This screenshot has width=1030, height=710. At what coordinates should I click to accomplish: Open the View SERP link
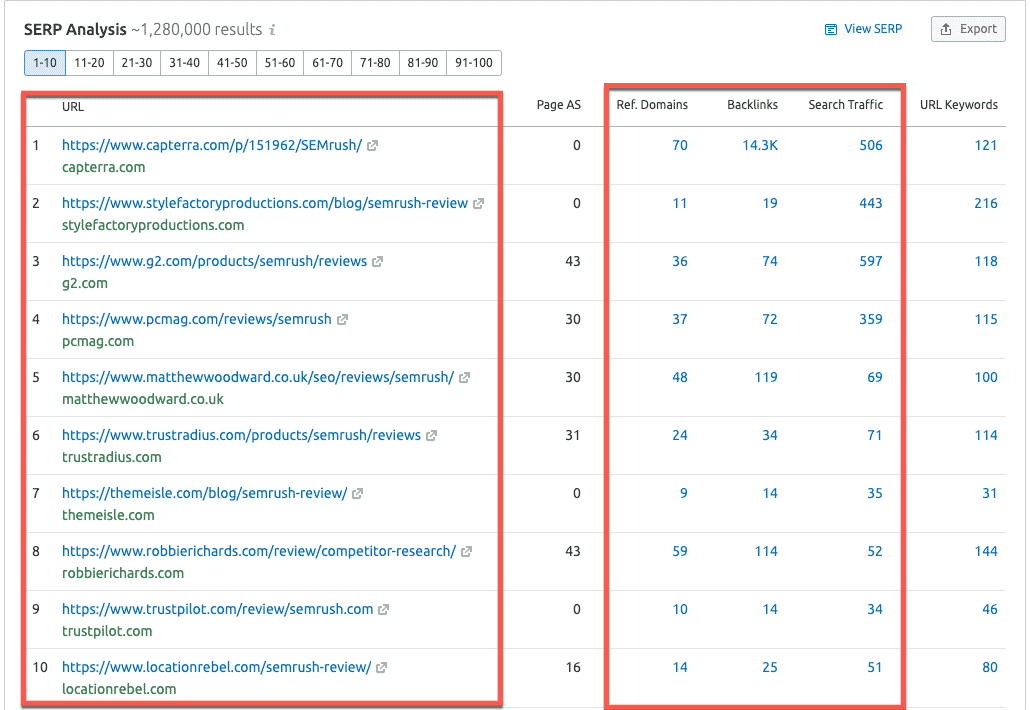pyautogui.click(x=863, y=29)
